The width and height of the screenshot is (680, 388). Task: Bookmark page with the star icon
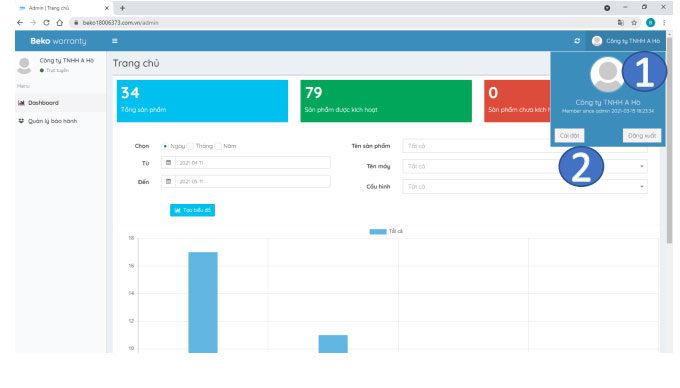(x=634, y=23)
